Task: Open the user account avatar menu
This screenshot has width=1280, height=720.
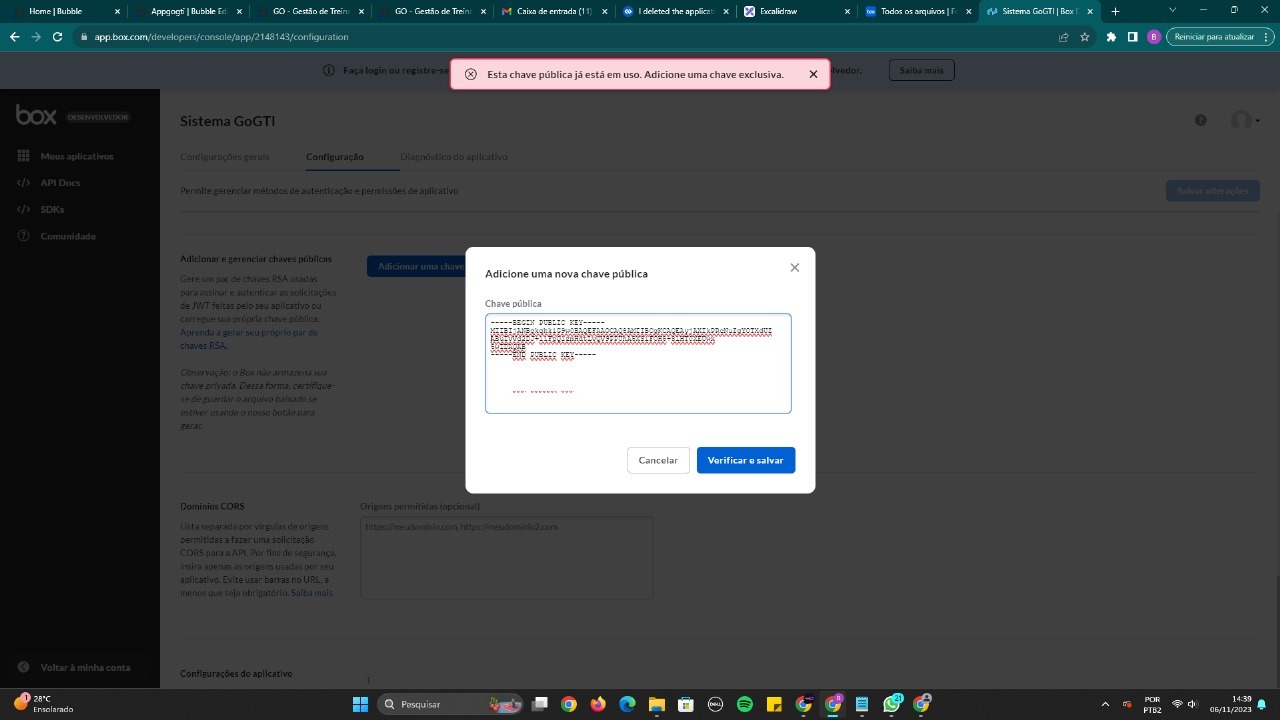Action: [x=1244, y=120]
